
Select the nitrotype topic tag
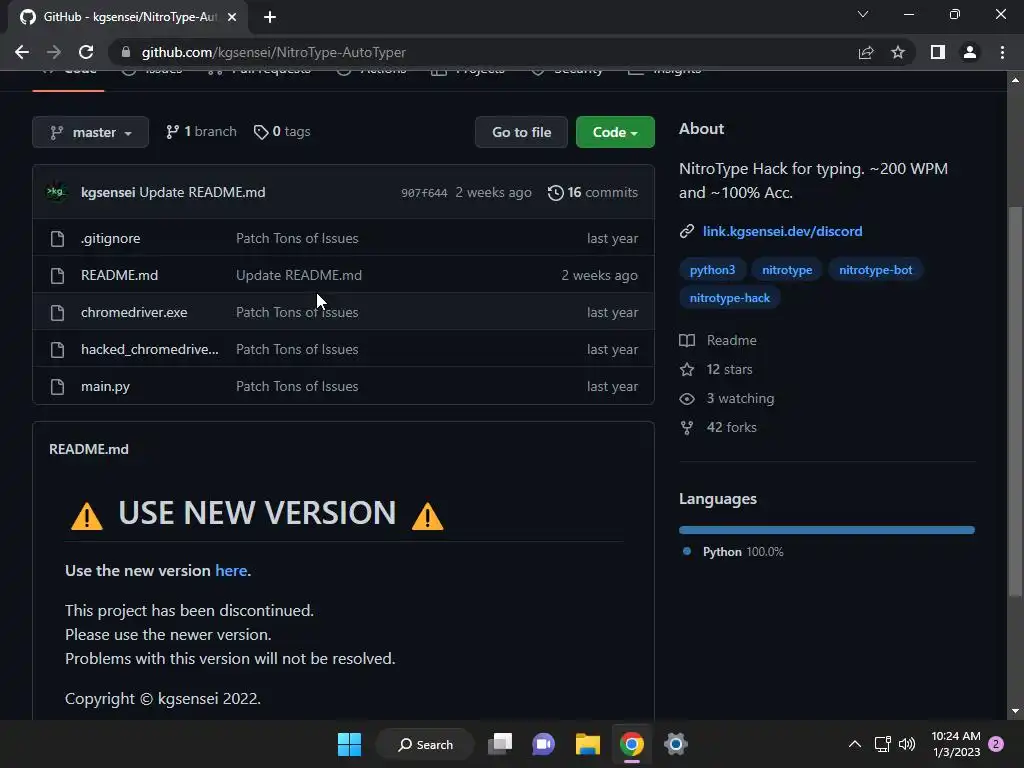pos(787,270)
